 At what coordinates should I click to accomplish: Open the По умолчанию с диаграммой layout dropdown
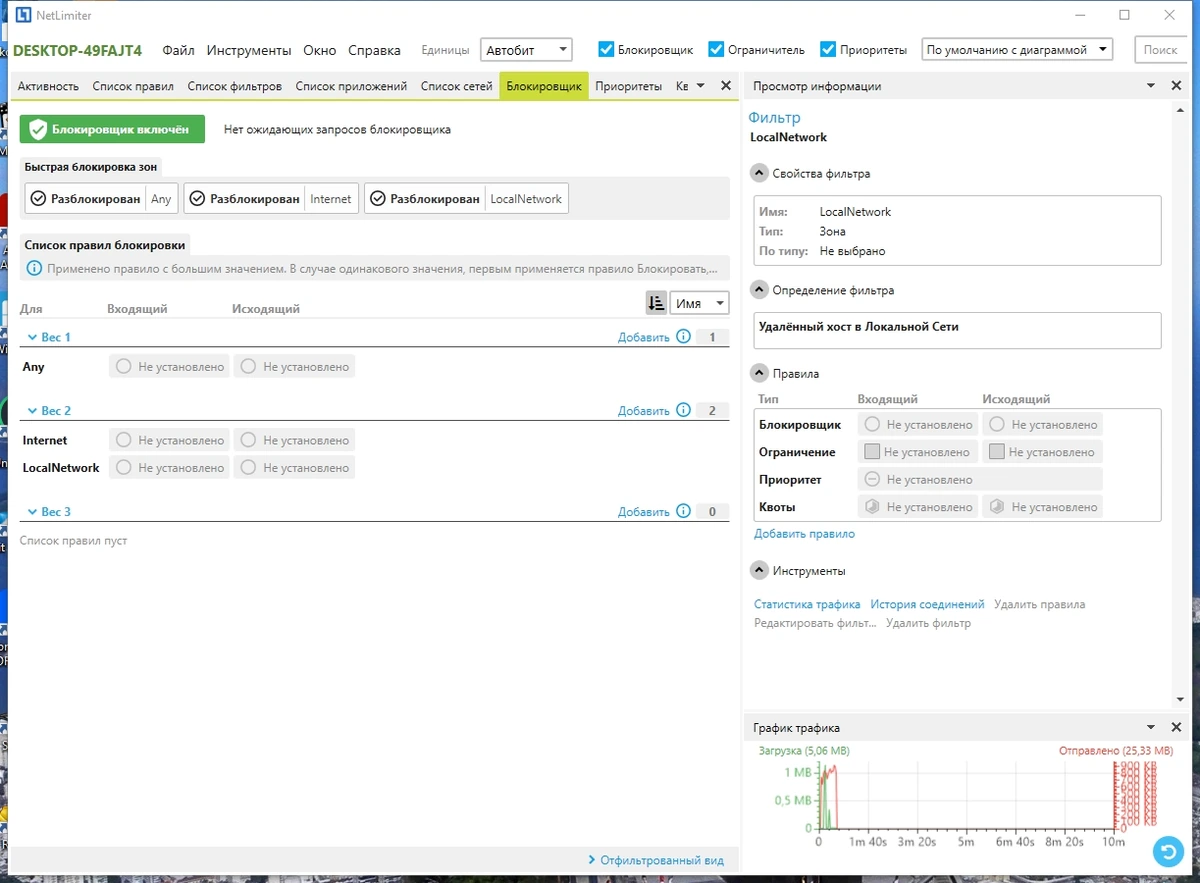[x=1017, y=49]
